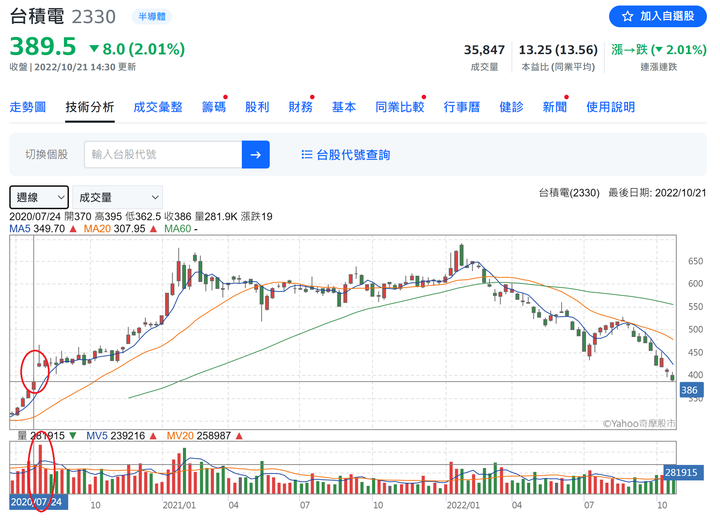Open the 財務 tab

click(300, 107)
